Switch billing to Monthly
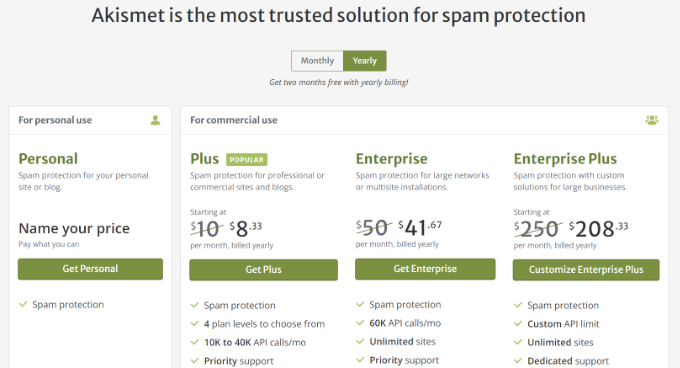Viewport: 680px width, 368px height. [x=317, y=61]
